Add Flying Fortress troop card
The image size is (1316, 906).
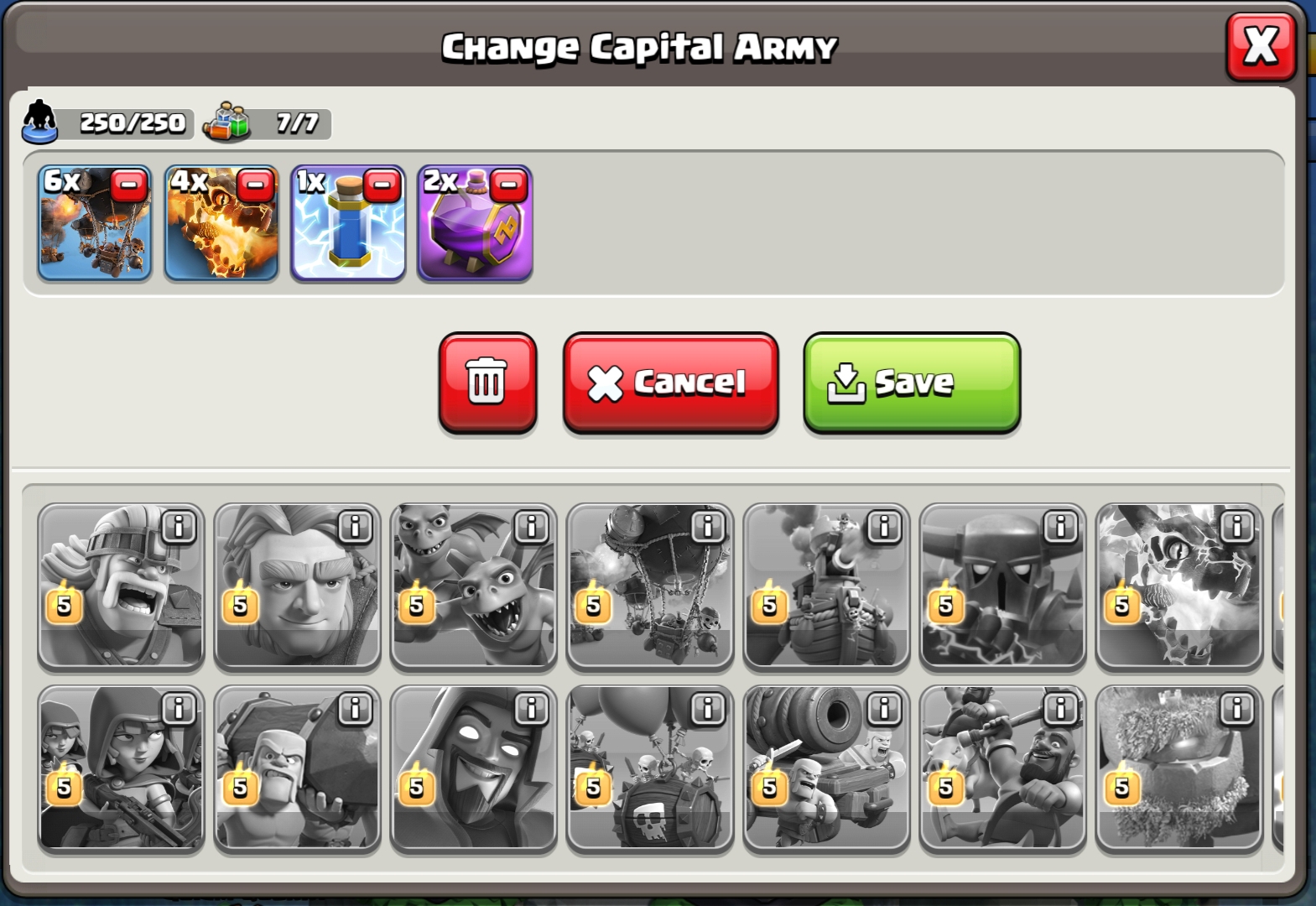click(x=826, y=587)
